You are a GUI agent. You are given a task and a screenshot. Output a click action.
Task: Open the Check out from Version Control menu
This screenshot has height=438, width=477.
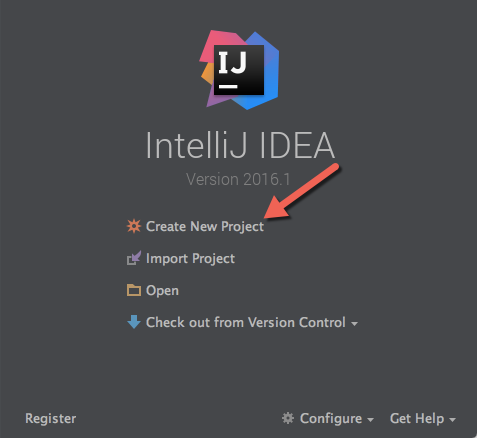[246, 322]
